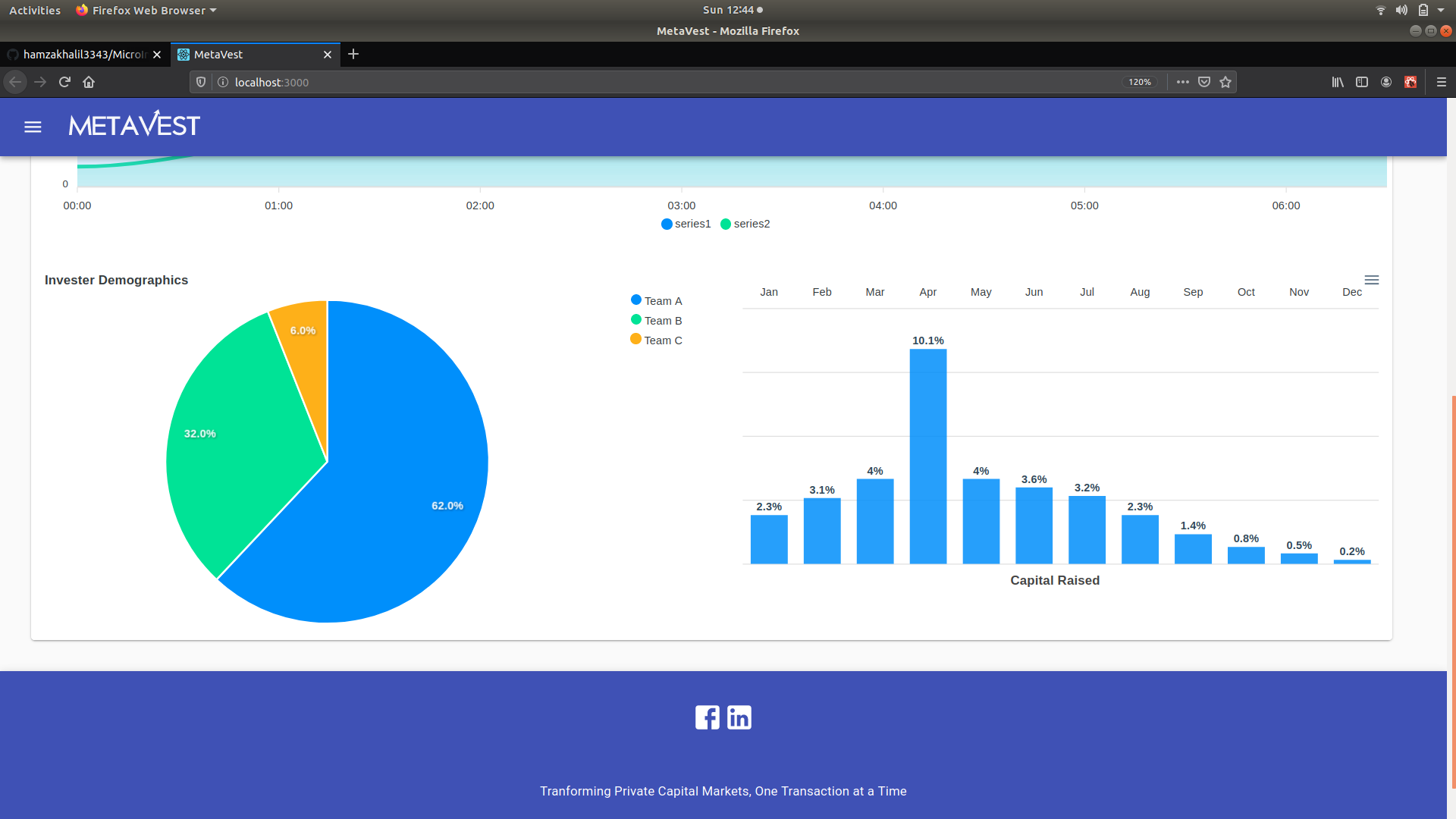This screenshot has height=819, width=1456.
Task: Open a new browser tab
Action: [x=353, y=55]
